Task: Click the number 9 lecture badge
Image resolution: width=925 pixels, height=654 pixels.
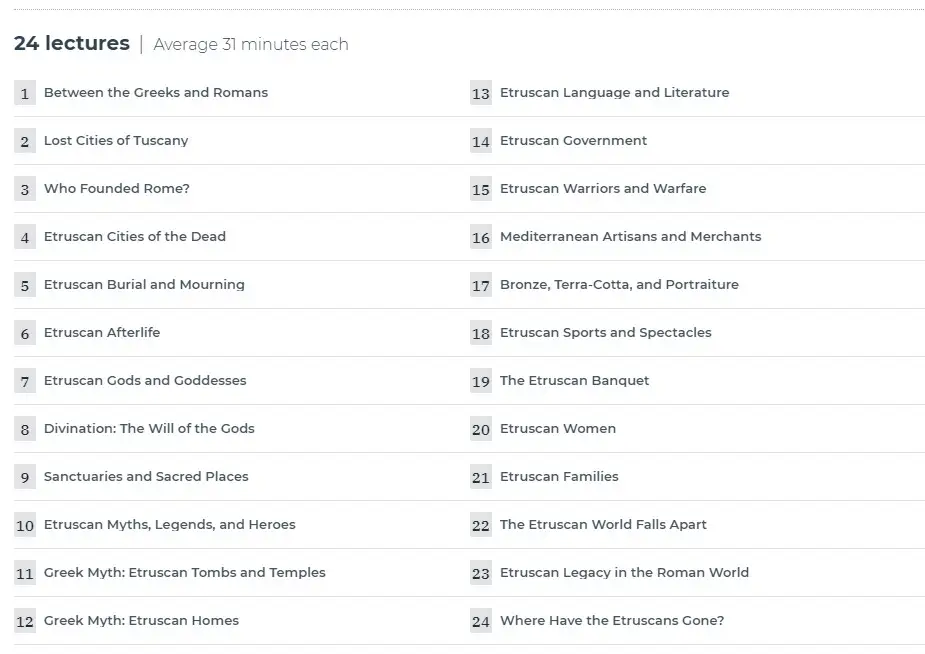Action: 25,477
